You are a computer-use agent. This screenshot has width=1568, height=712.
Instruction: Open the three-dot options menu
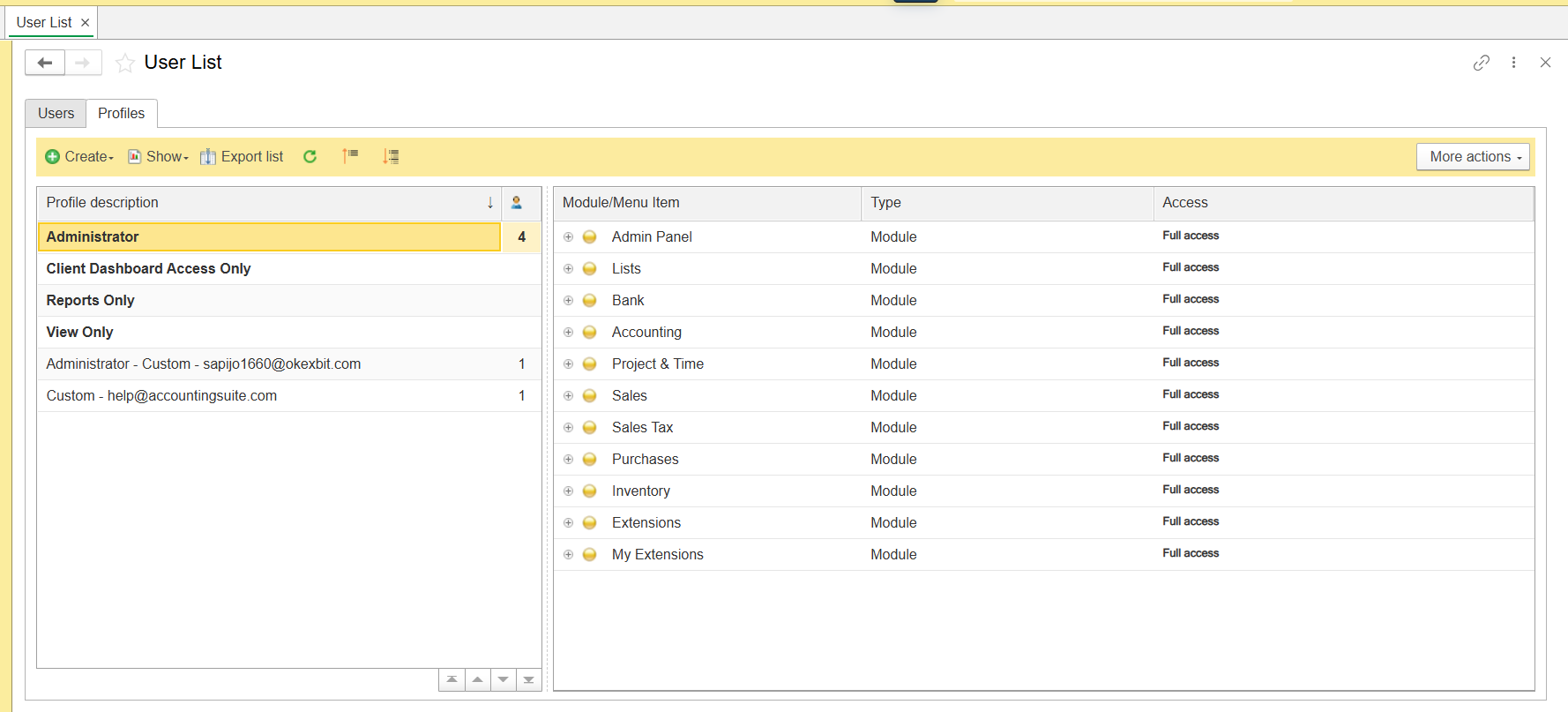(1513, 63)
